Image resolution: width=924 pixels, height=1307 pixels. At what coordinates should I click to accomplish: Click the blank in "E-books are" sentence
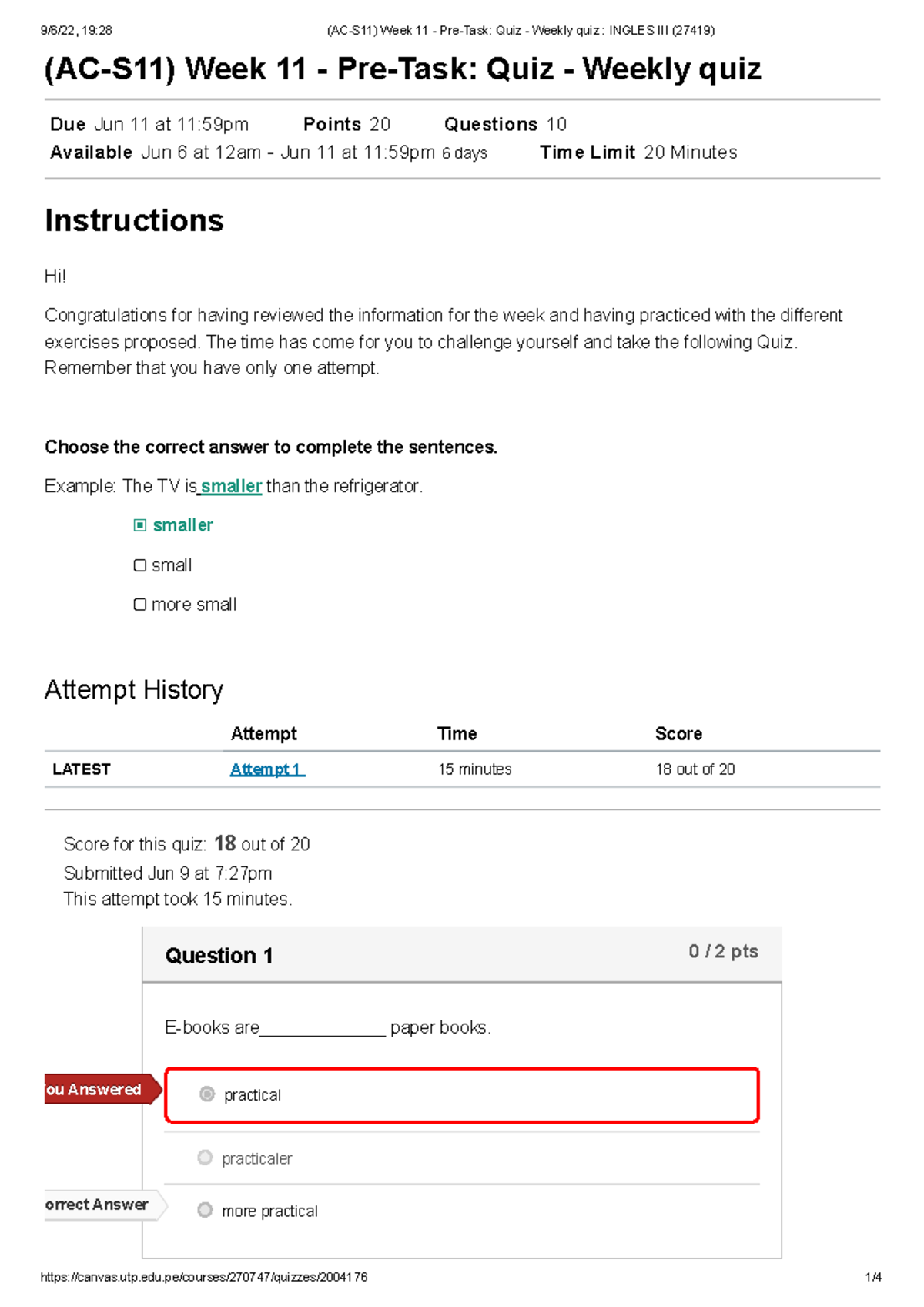pyautogui.click(x=323, y=1028)
